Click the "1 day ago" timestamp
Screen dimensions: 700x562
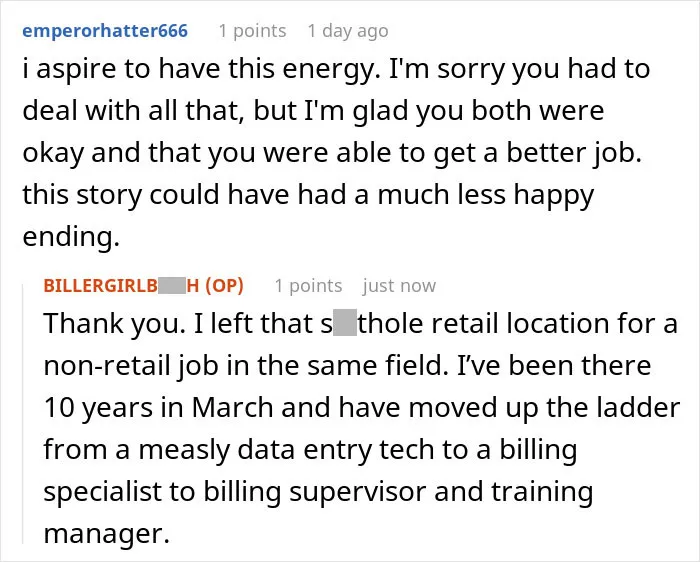[x=348, y=31]
